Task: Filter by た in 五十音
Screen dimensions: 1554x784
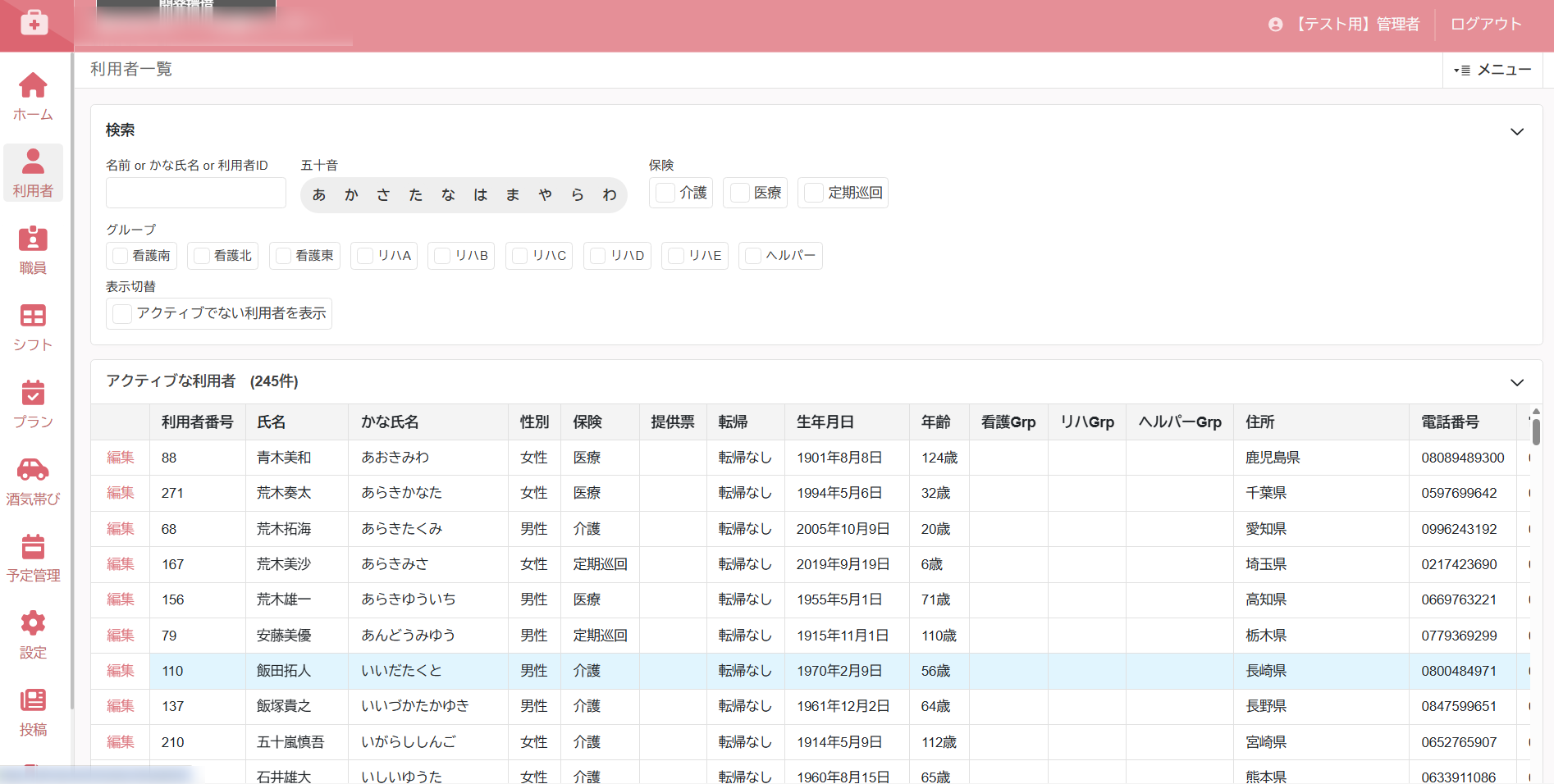Action: click(416, 195)
